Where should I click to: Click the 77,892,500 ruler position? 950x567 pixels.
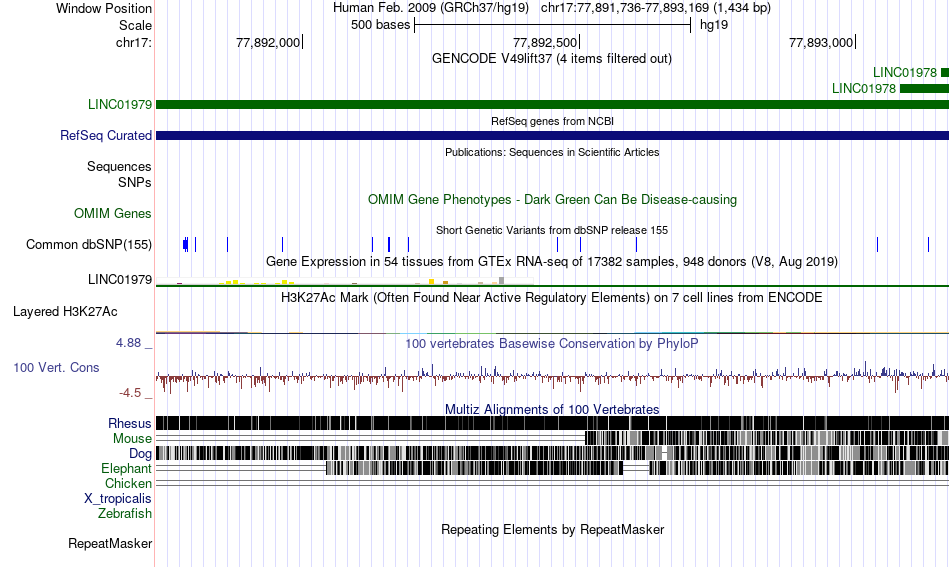545,42
